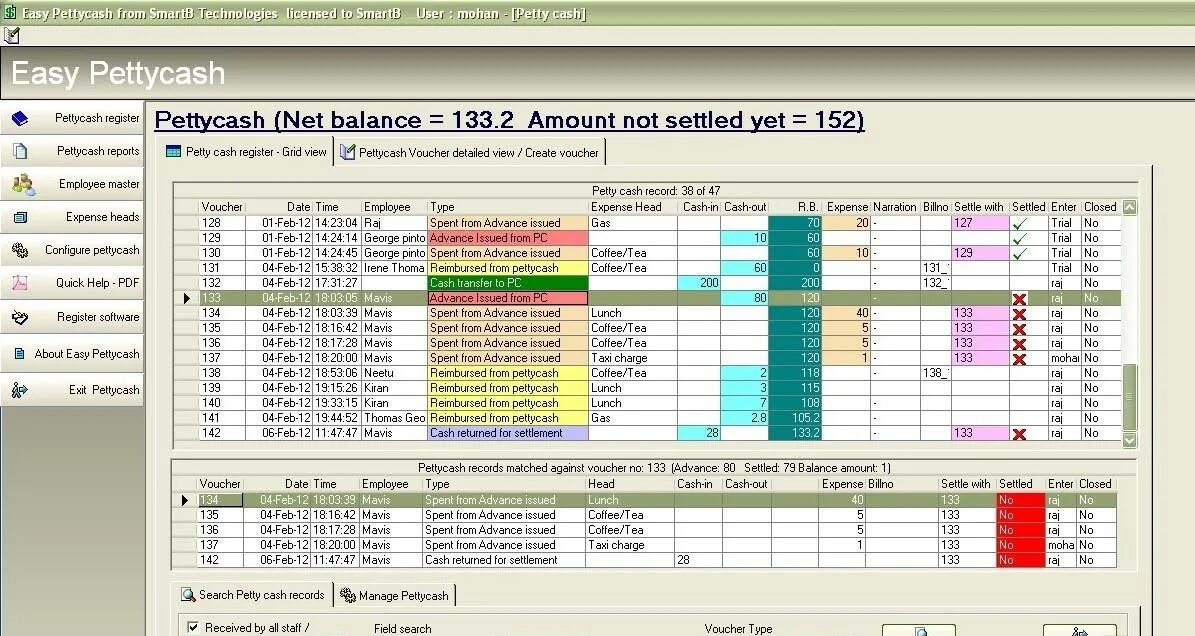1195x636 pixels.
Task: Click the red Settled No cell for lower voucher 142
Action: click(1020, 560)
